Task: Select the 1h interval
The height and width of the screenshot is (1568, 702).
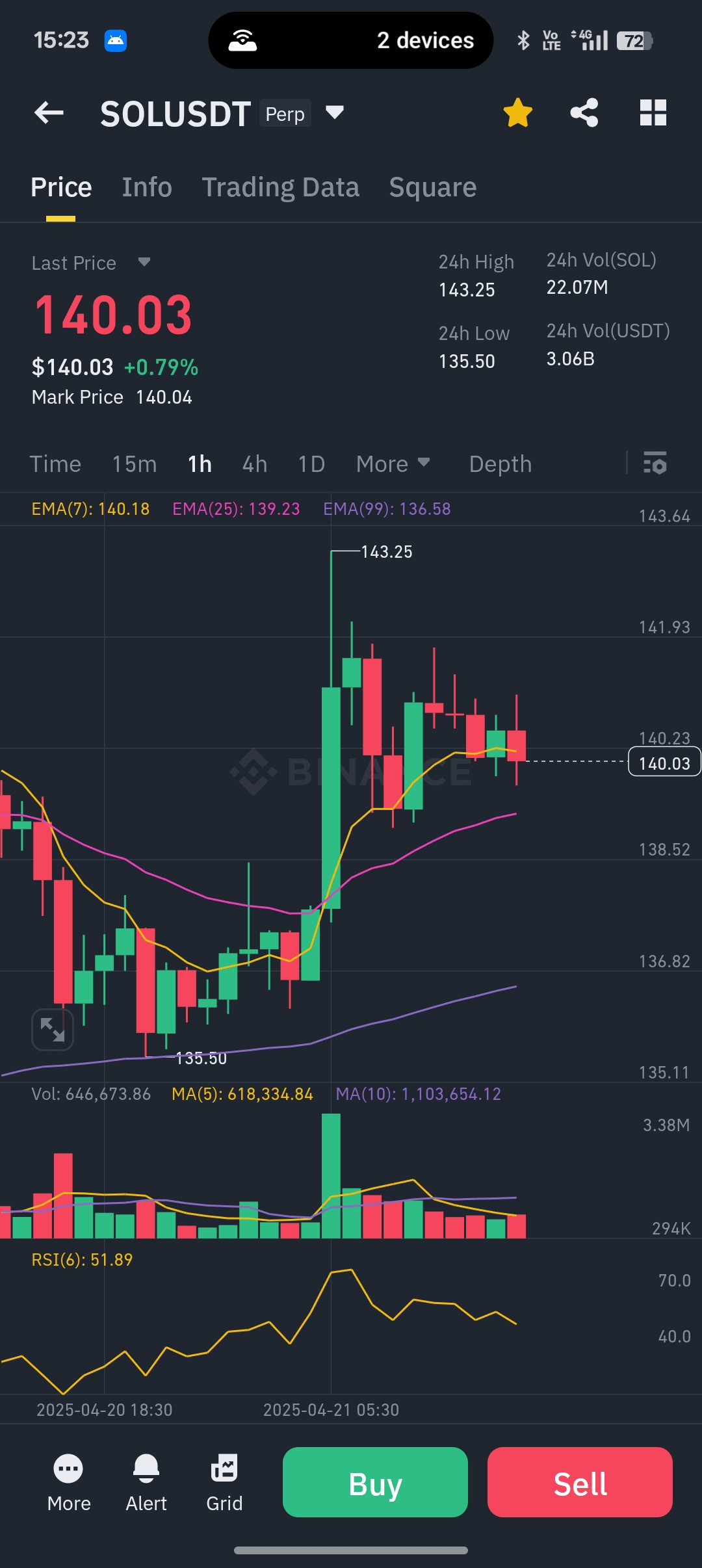Action: (x=200, y=464)
